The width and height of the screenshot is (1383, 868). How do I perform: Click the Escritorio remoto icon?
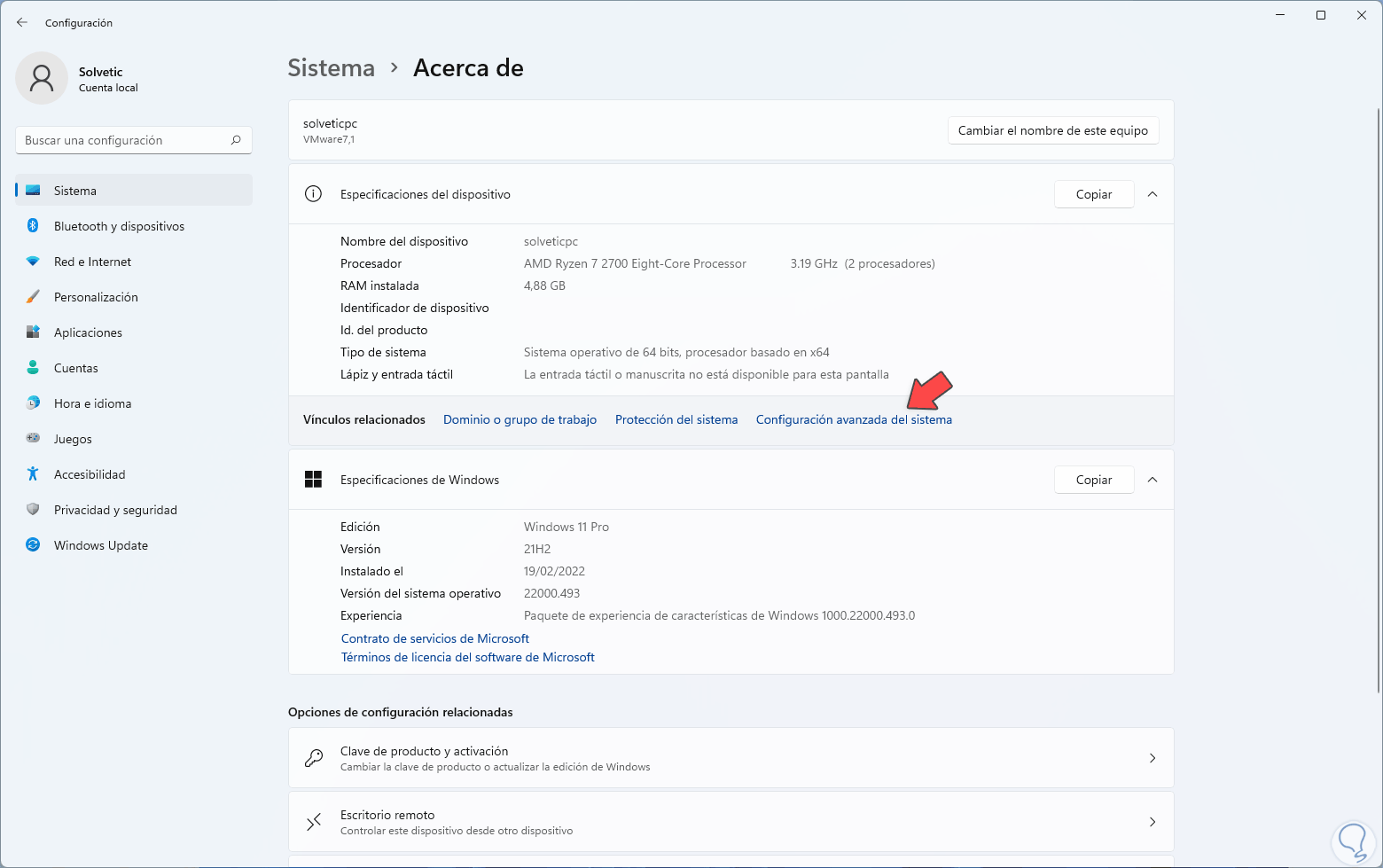pos(313,822)
